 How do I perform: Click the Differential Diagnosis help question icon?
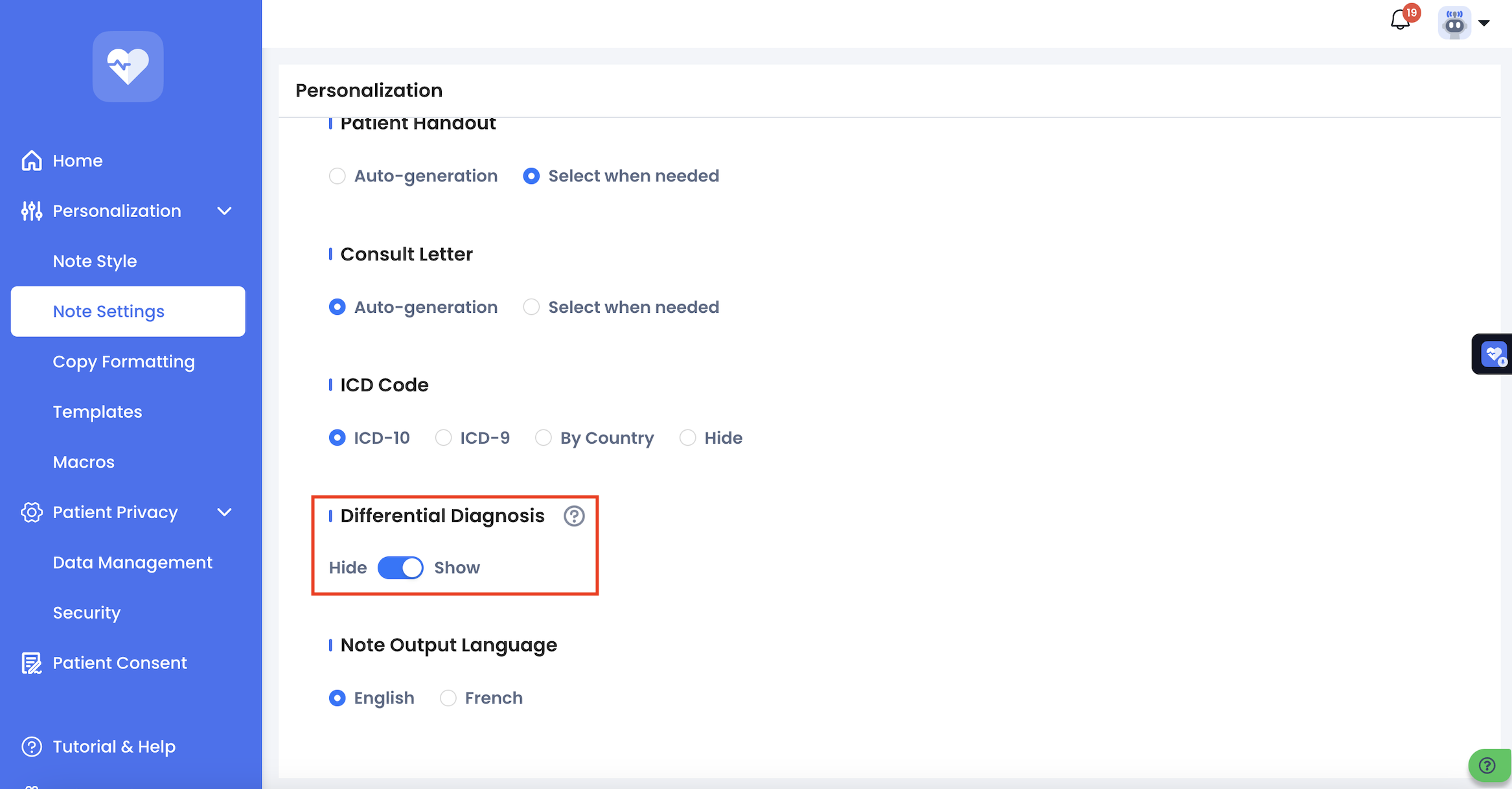(x=573, y=516)
